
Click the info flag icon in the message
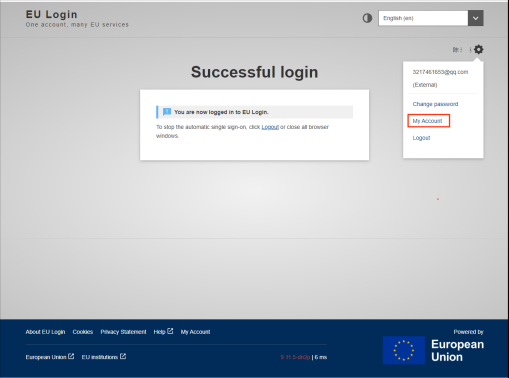[167, 112]
